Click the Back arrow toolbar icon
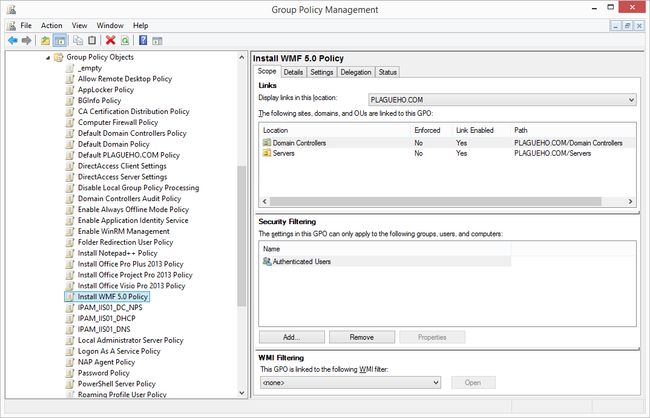The width and height of the screenshot is (650, 418). 12,40
